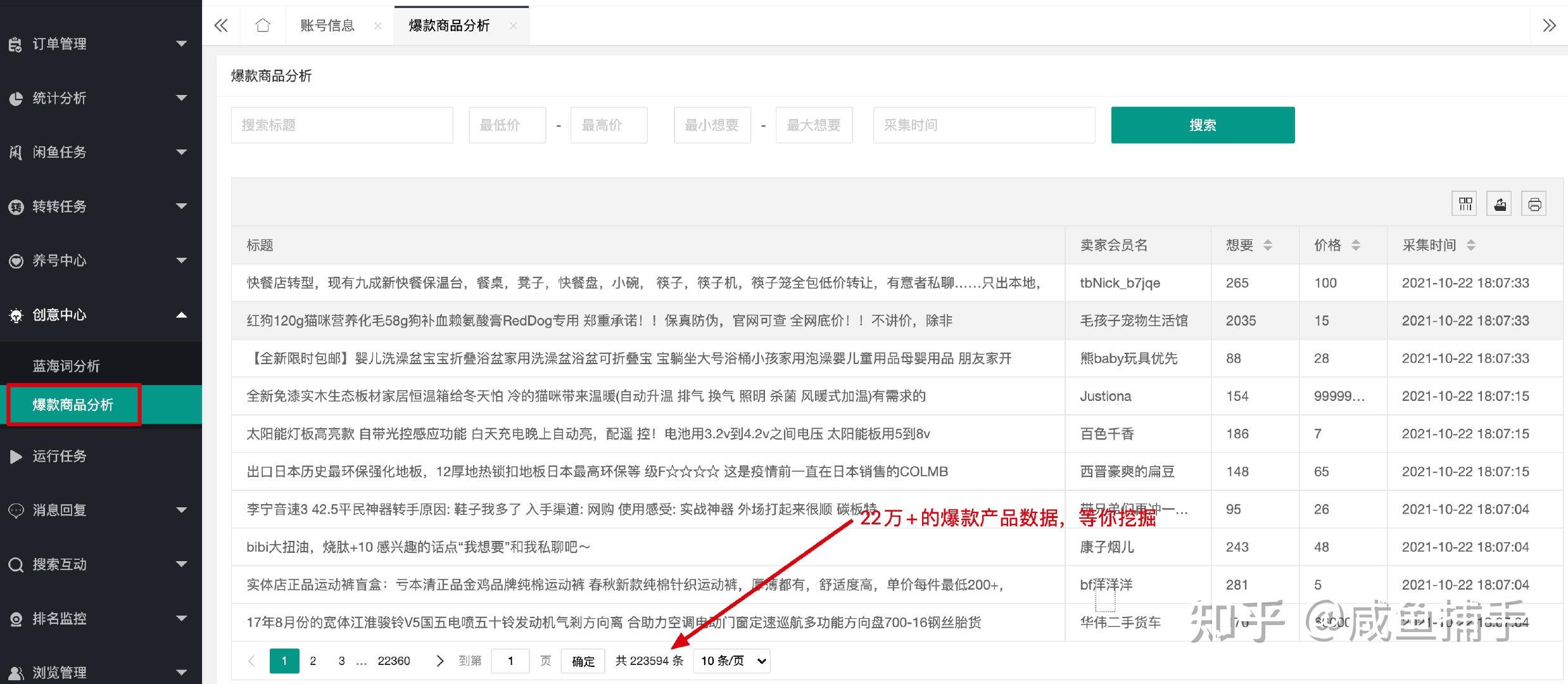Click the green 搜索 button
The image size is (1568, 684).
1202,125
